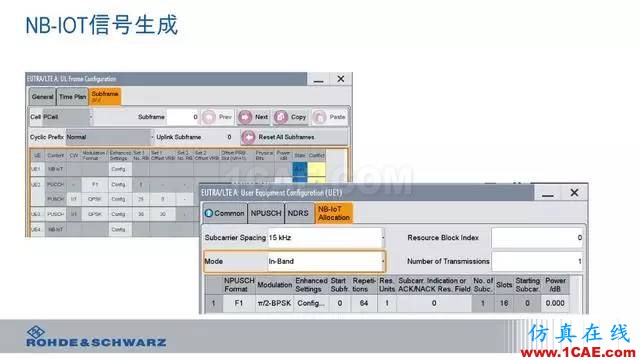Minimize the UL Frame Configuration window

pyautogui.click(x=318, y=79)
